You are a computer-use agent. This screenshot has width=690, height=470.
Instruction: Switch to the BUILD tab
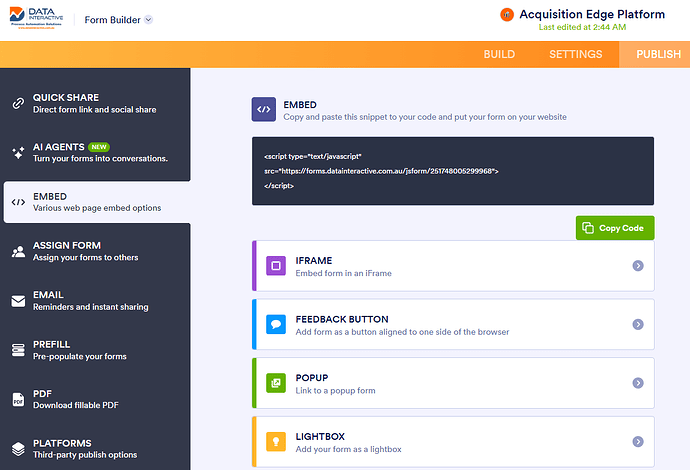pyautogui.click(x=499, y=54)
